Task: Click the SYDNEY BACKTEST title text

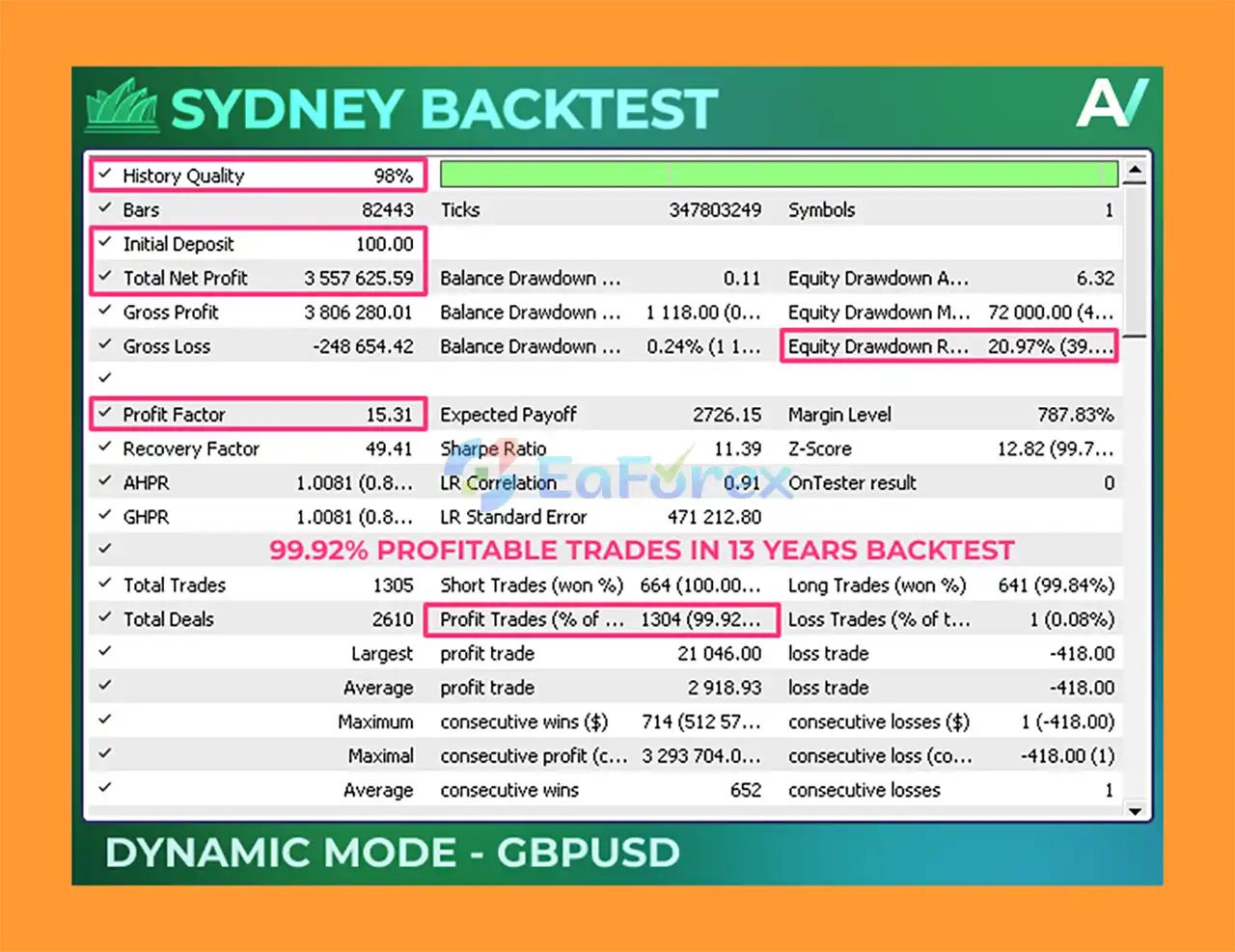Action: (x=444, y=109)
